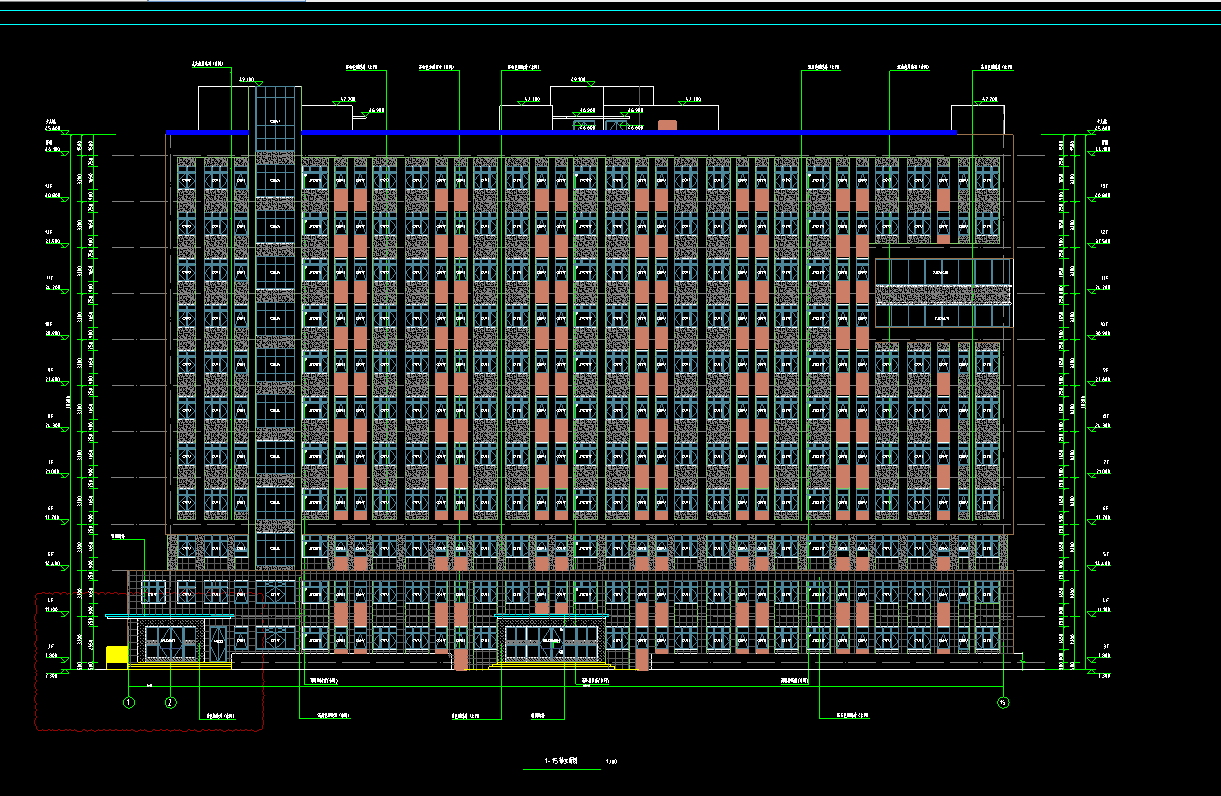This screenshot has width=1221, height=796.
Task: Click the 49.100 elevation marker at top left
Action: [x=243, y=79]
